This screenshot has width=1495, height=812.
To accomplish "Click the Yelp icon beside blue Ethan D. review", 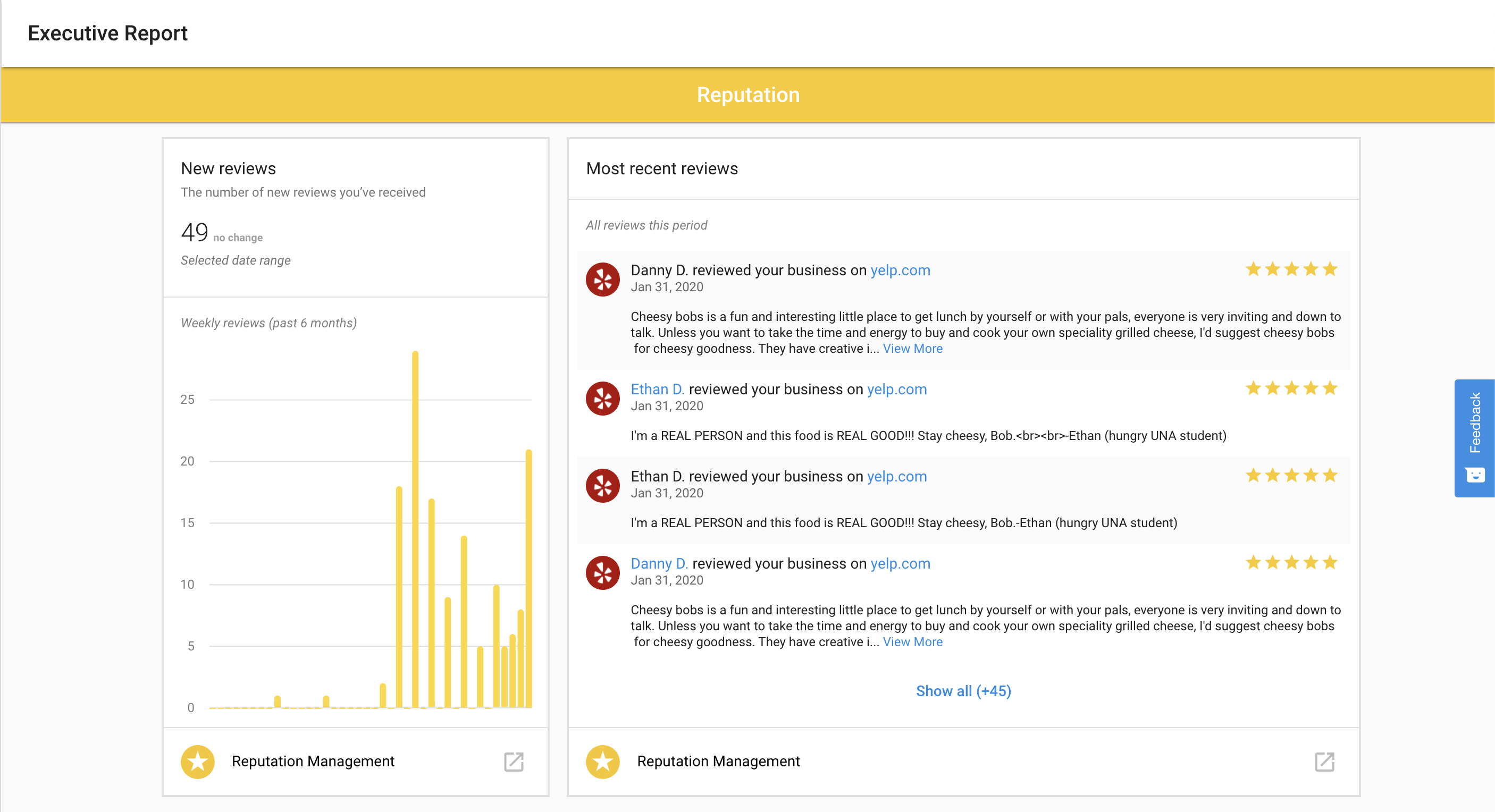I will [x=602, y=399].
